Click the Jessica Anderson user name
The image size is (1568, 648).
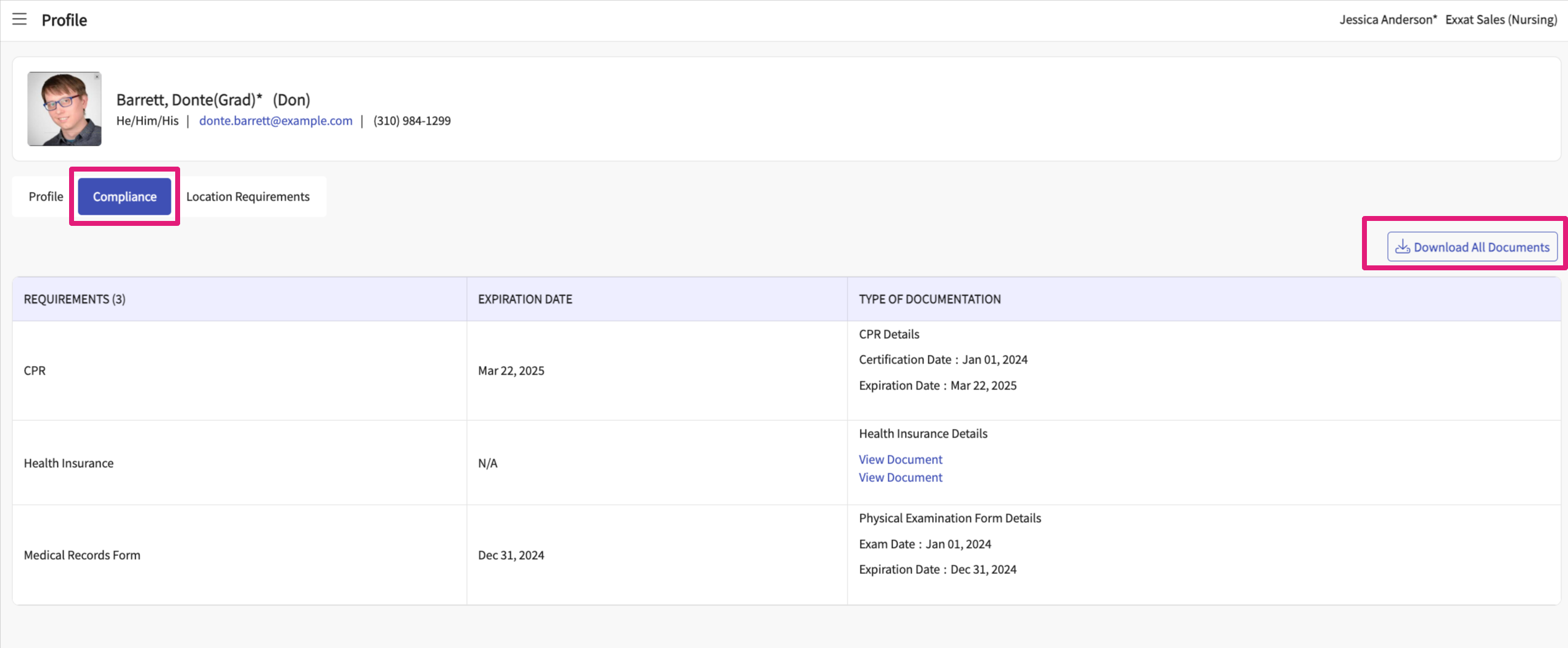(x=1387, y=20)
